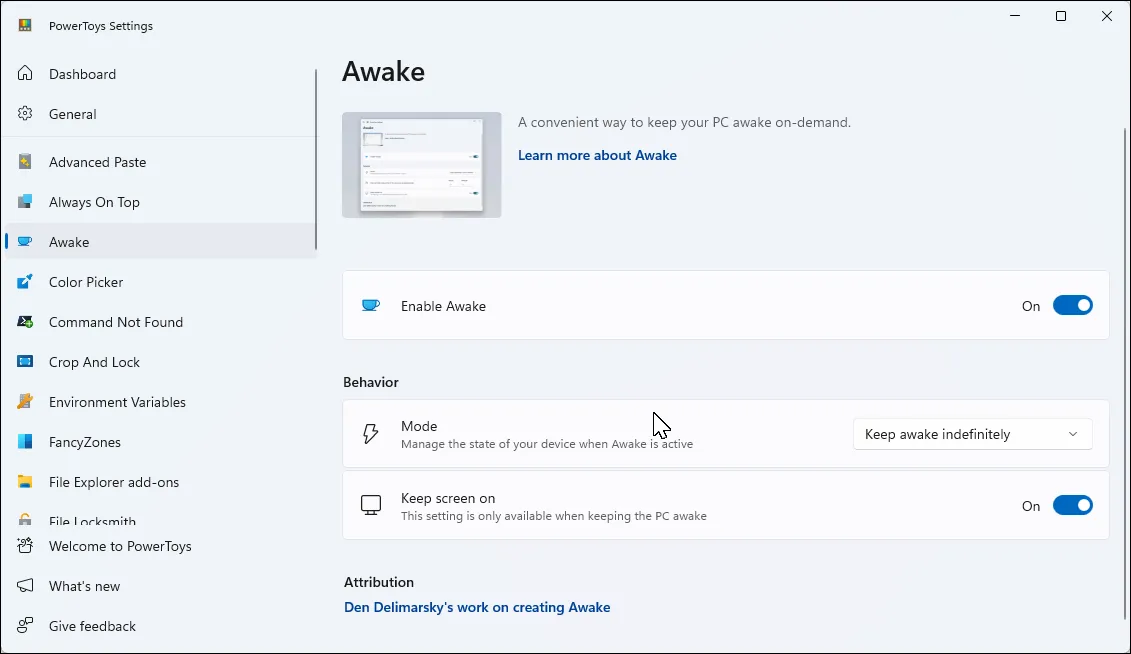
Task: Click the Awake coffee cup sidebar icon
Action: coord(25,242)
